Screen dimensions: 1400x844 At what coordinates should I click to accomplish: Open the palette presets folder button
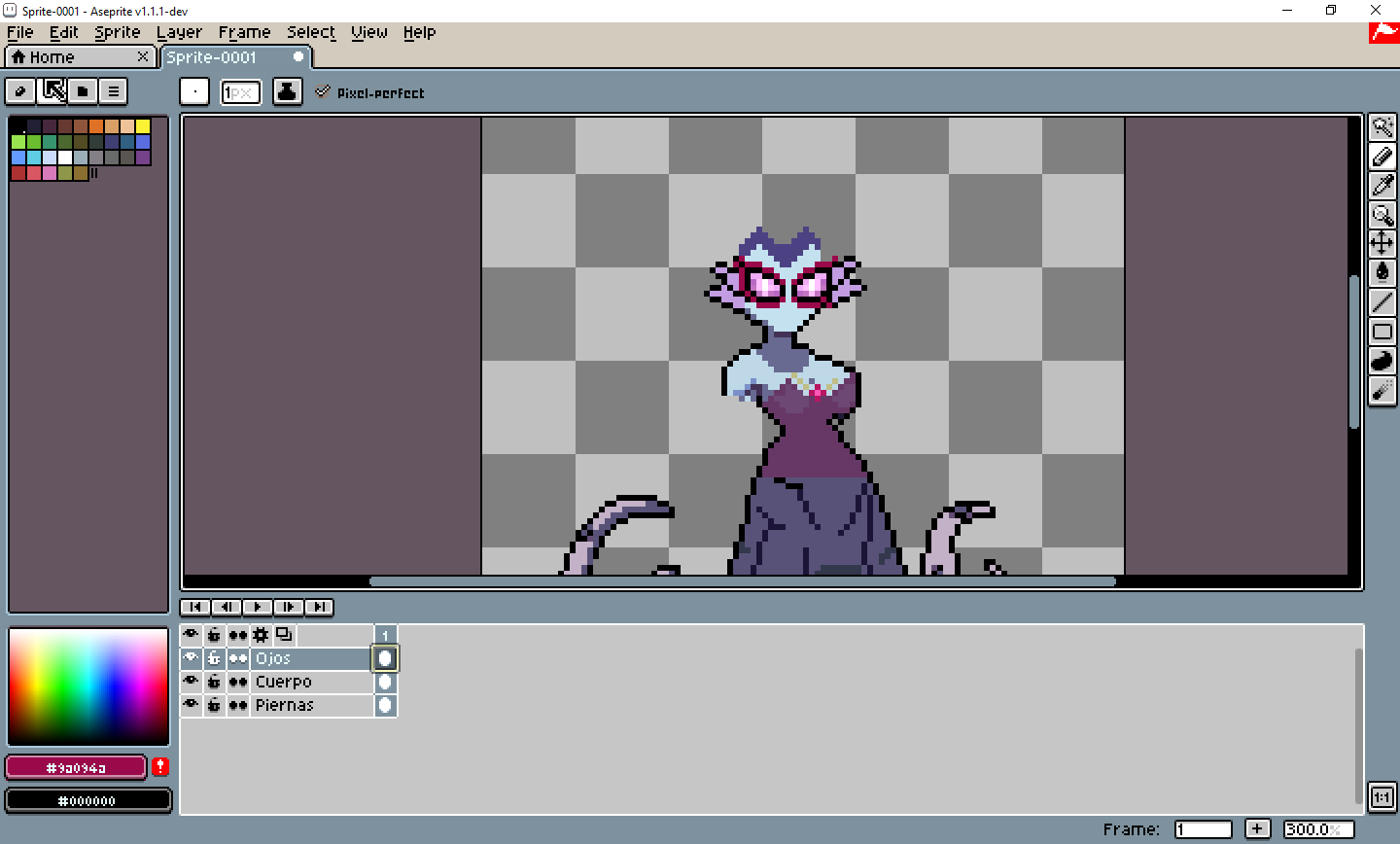pyautogui.click(x=83, y=91)
